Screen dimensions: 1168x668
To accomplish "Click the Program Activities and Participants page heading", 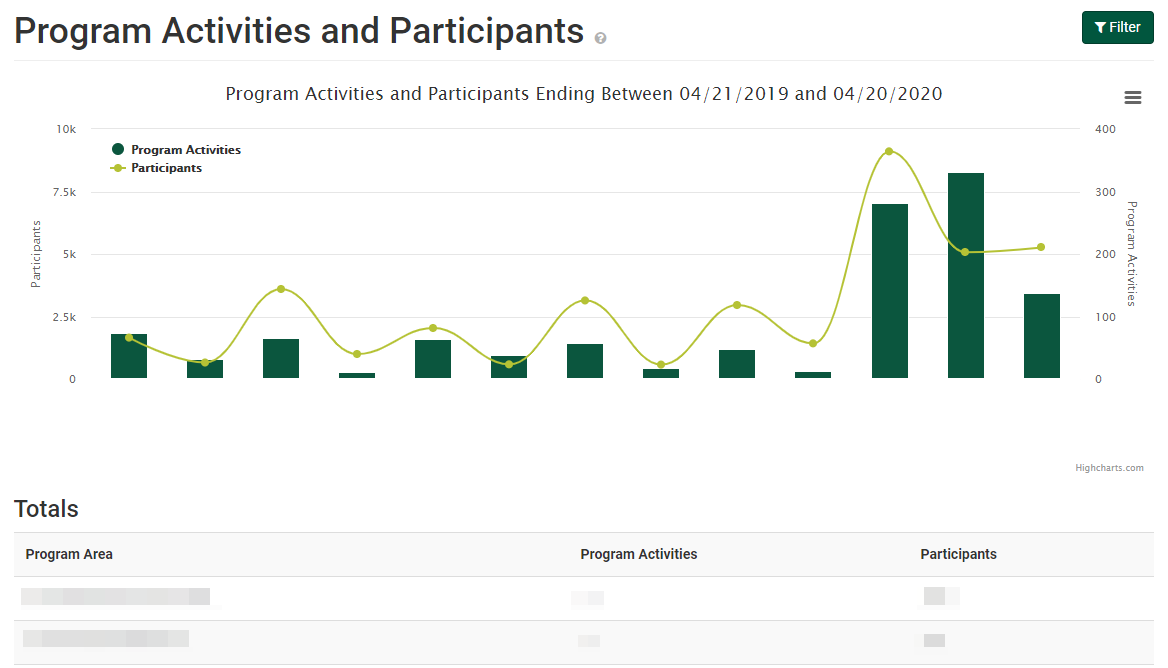I will (298, 30).
